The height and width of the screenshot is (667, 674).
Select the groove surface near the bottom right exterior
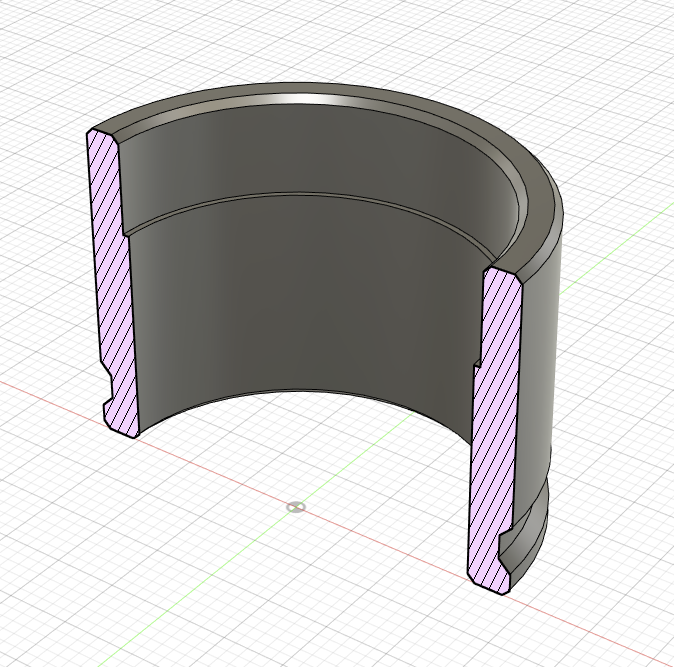(x=527, y=531)
